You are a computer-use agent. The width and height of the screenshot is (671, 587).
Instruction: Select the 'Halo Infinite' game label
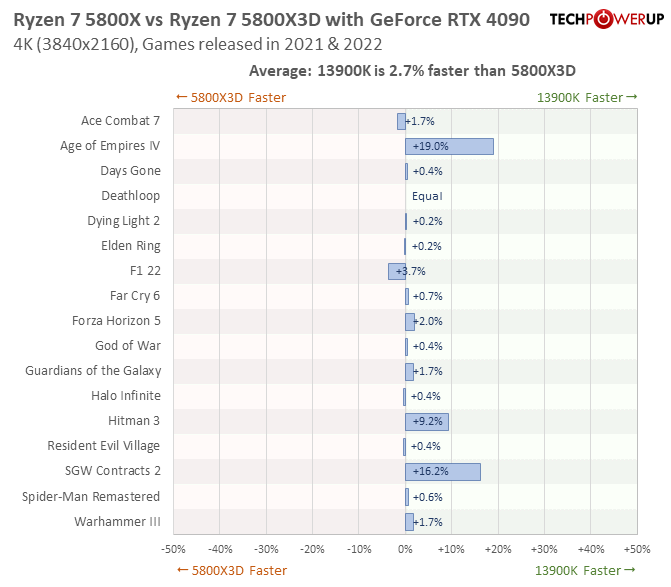coord(126,396)
